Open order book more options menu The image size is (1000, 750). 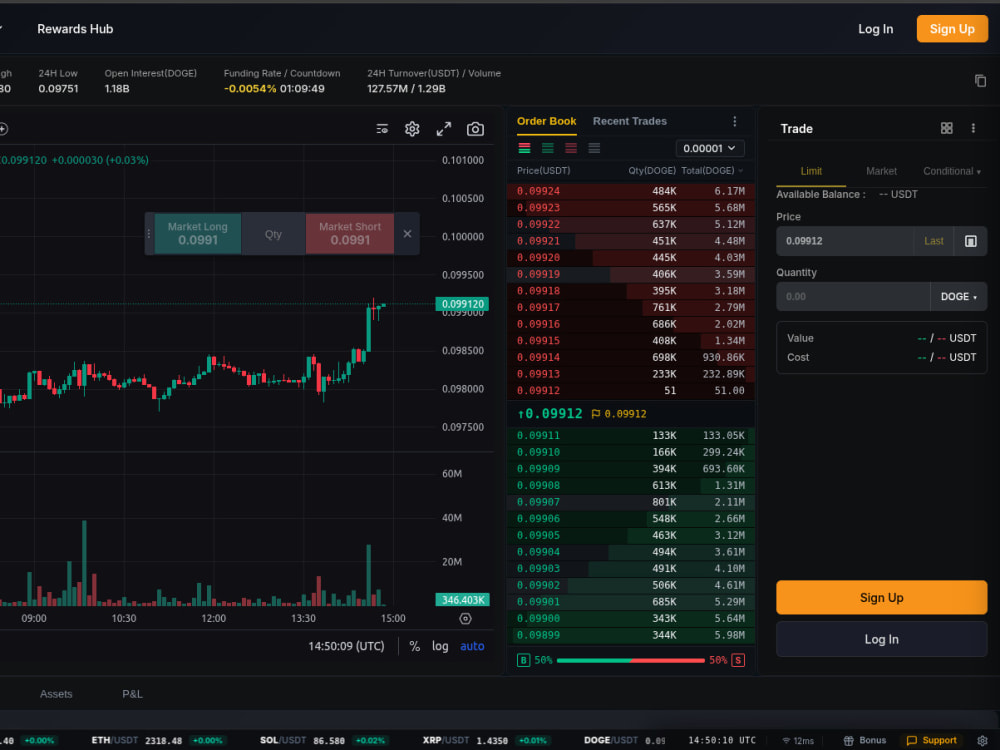(x=735, y=121)
